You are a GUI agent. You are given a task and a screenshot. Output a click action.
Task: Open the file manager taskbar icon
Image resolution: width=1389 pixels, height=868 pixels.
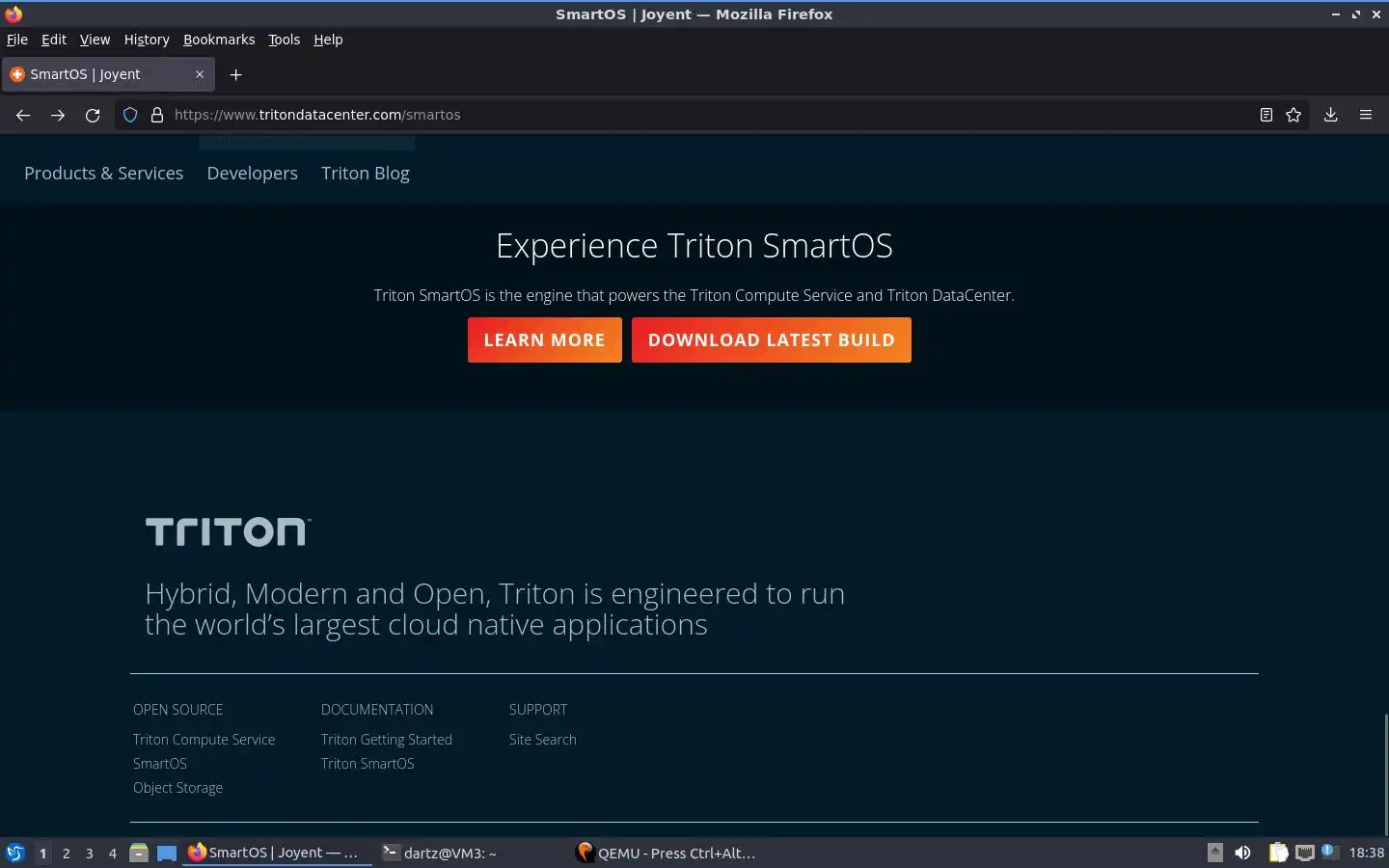139,853
